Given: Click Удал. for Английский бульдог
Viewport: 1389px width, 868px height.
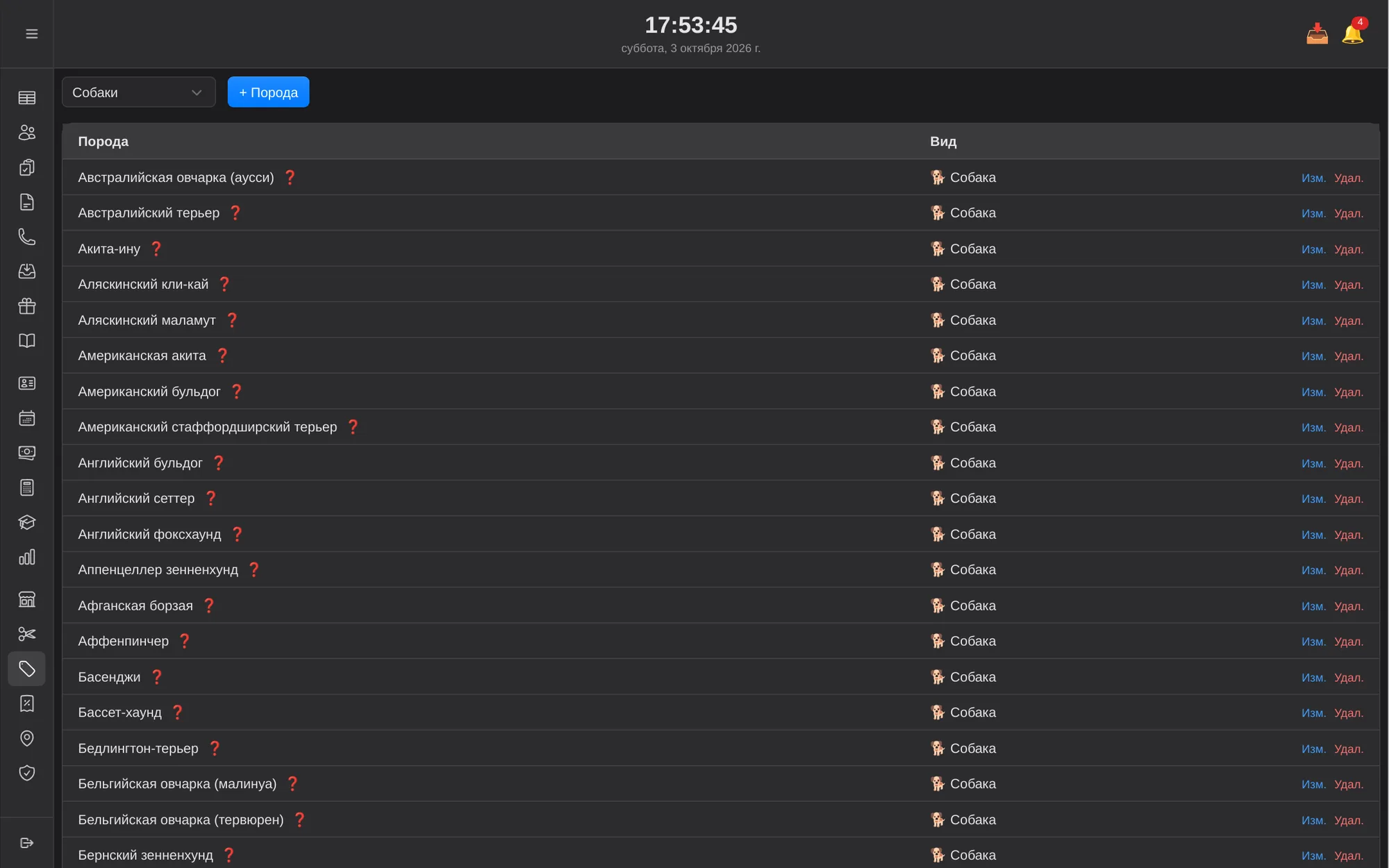Looking at the screenshot, I should click(1349, 463).
